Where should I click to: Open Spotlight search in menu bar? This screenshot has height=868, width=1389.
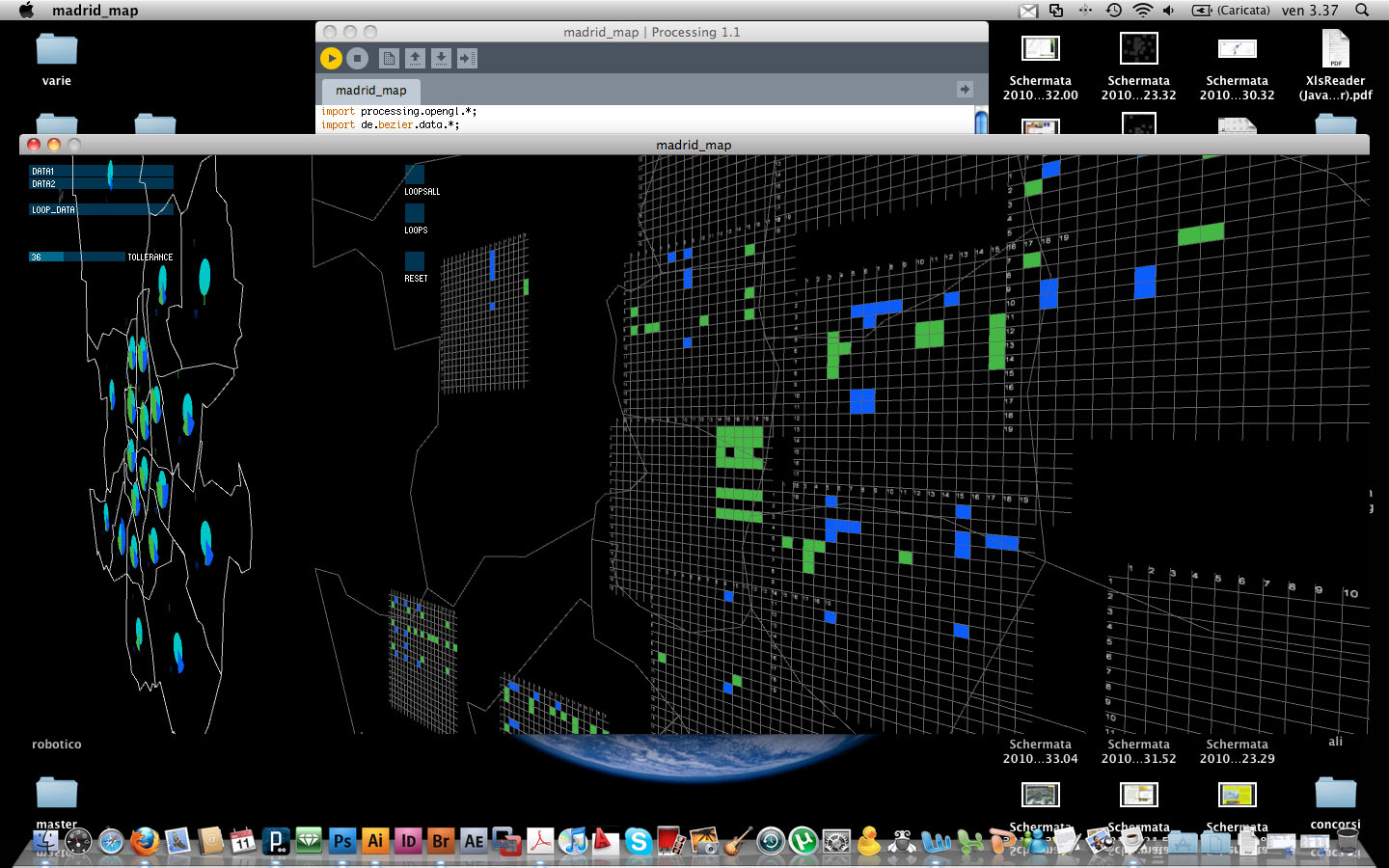(1362, 11)
